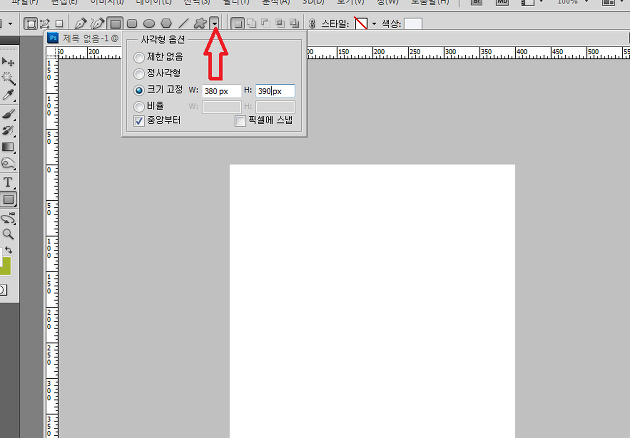Click the 사각형 옵션 panel title
The height and width of the screenshot is (438, 630).
pyautogui.click(x=162, y=40)
